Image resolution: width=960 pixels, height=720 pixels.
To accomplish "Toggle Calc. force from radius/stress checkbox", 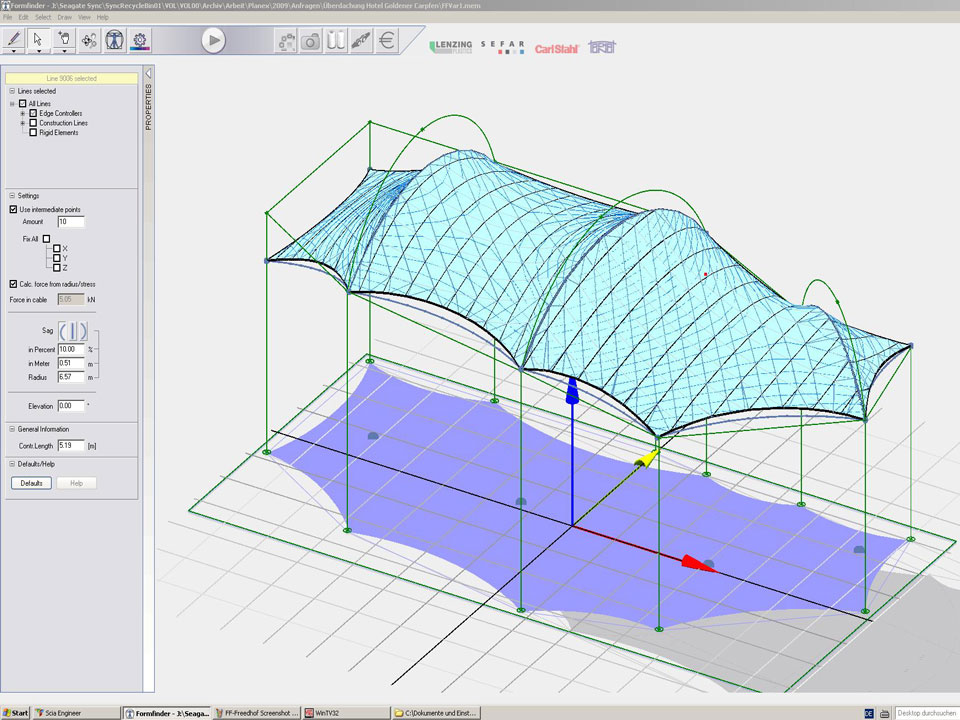I will [x=13, y=284].
